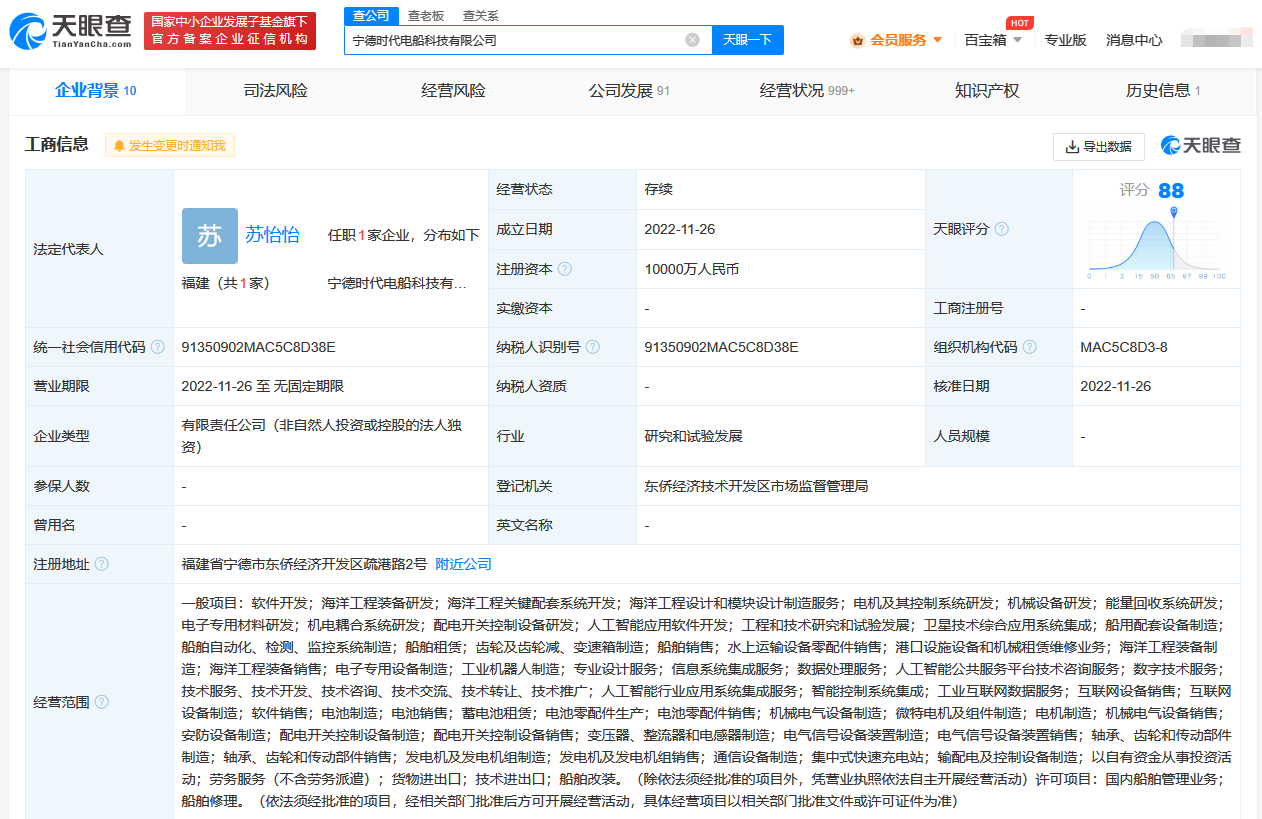1262x819 pixels.
Task: Select the 成立日期 value 2022-11-26
Action: click(680, 229)
